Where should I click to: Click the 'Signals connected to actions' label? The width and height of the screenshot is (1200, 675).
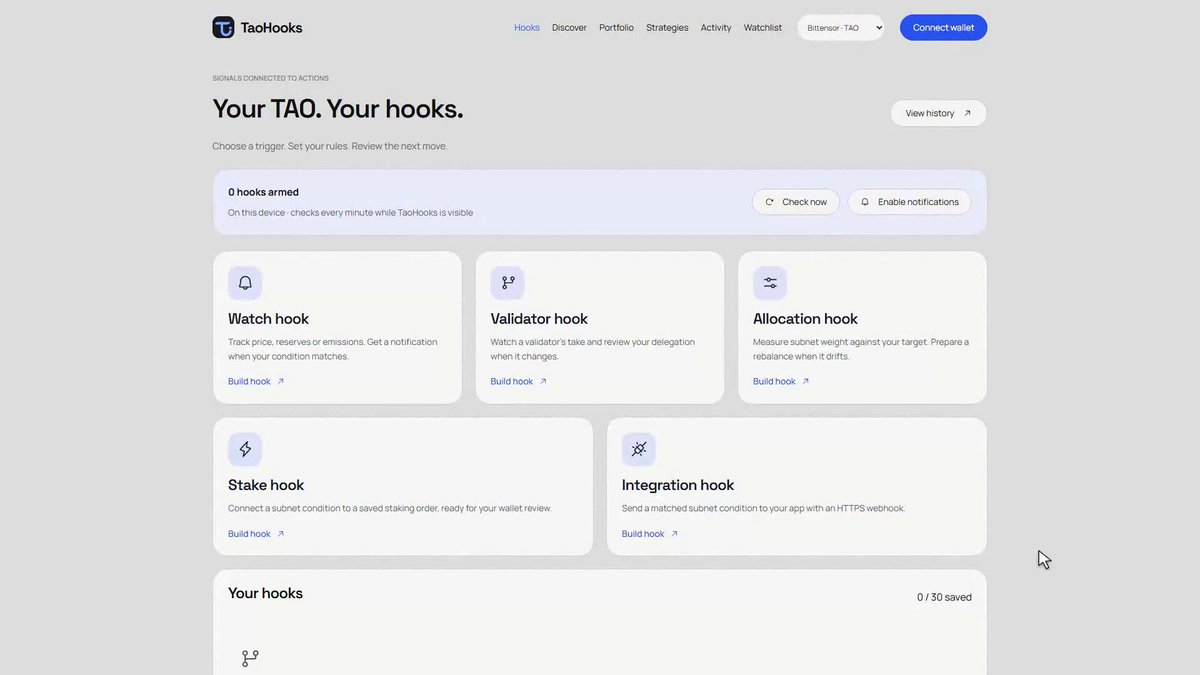tap(270, 78)
